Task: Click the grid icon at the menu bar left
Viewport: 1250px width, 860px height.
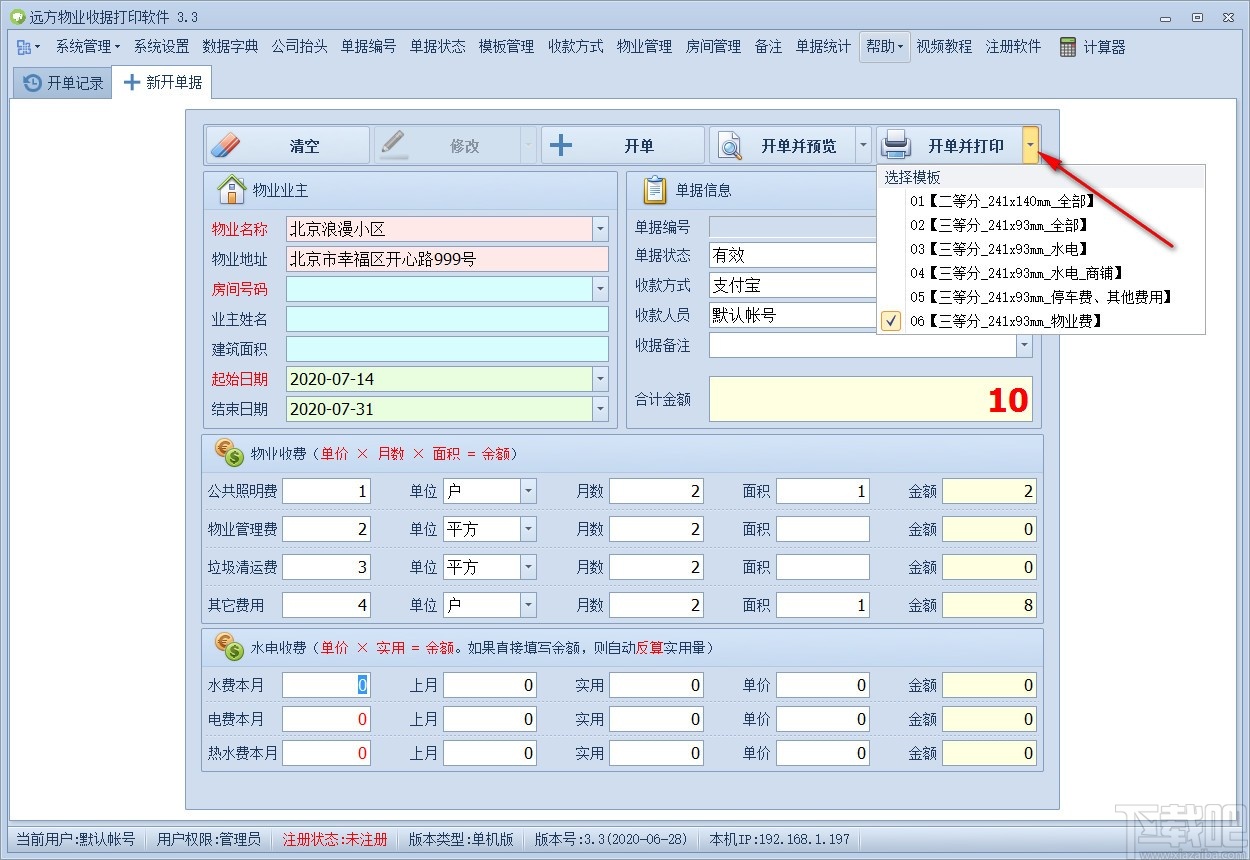Action: [x=25, y=46]
